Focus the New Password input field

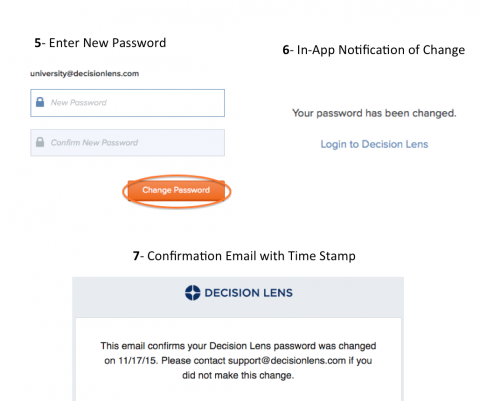127,103
